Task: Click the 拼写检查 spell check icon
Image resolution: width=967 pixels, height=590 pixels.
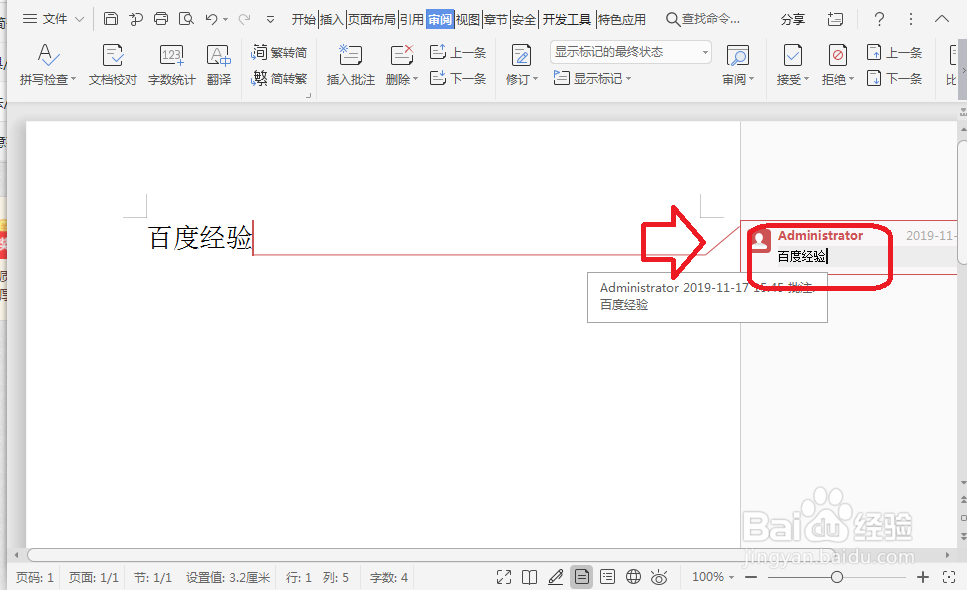Action: 47,55
